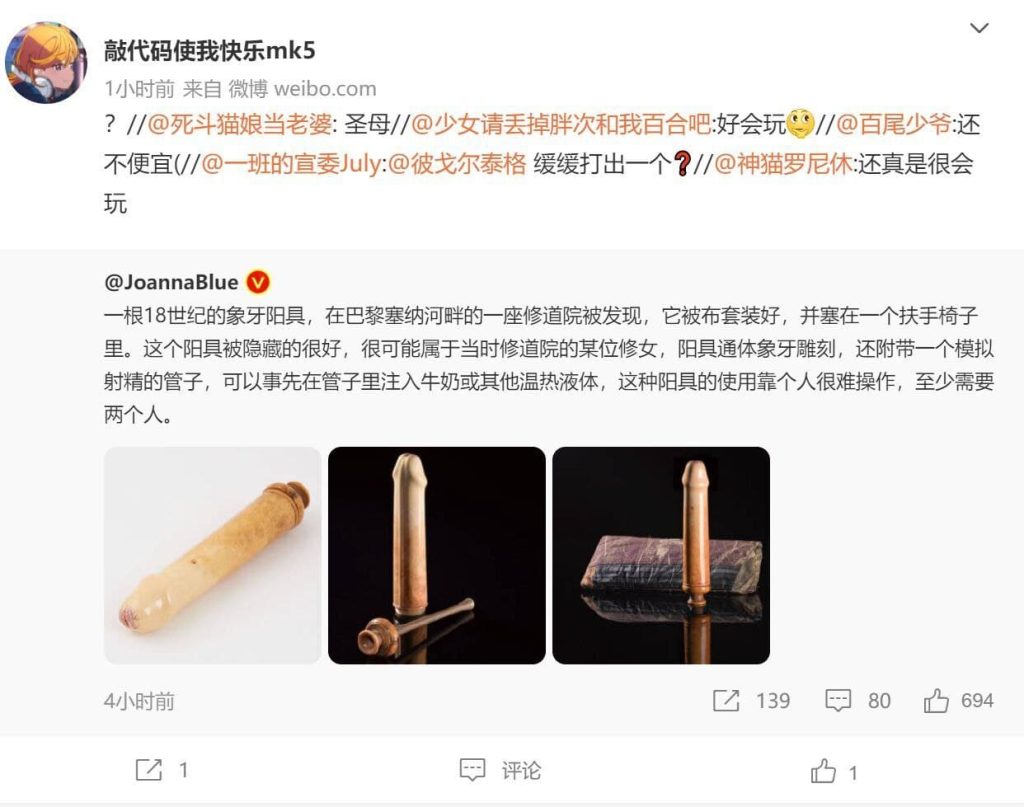Open mention @百尾少爷
Screen dimensions: 1024x807
pyautogui.click(x=893, y=124)
